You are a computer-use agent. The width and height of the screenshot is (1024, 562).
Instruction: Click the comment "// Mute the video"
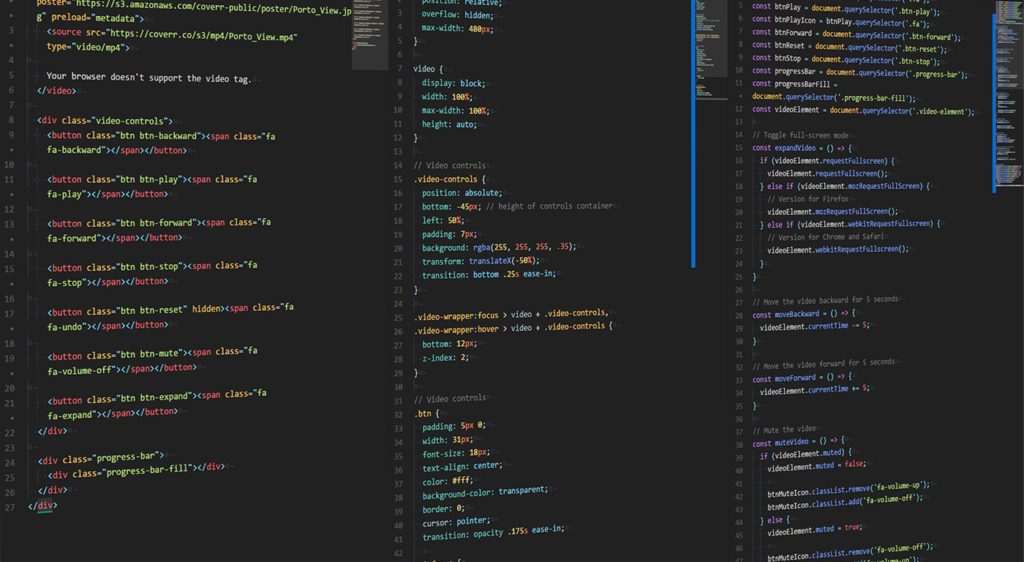point(784,429)
